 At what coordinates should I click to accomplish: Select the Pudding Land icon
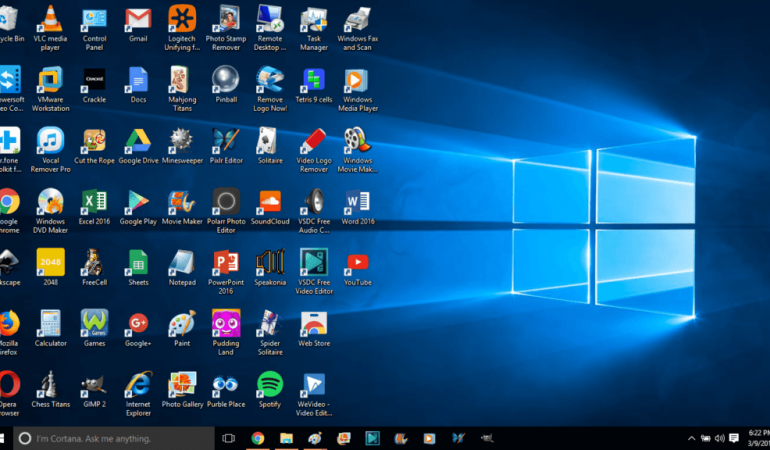[226, 323]
